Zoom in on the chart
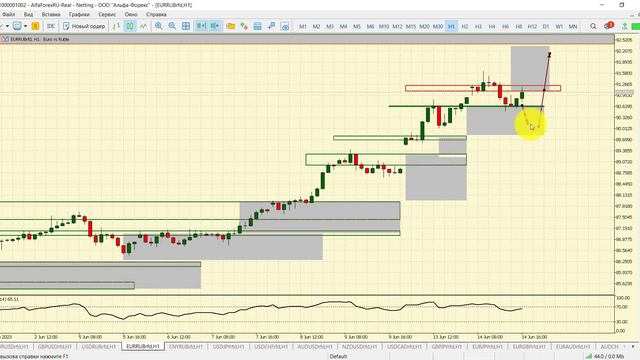640x360 pixels. pyautogui.click(x=159, y=26)
